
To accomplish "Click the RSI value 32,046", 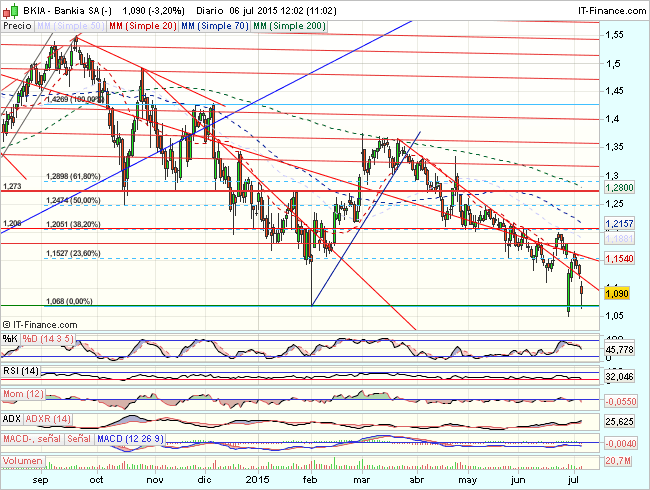I will click(x=619, y=376).
